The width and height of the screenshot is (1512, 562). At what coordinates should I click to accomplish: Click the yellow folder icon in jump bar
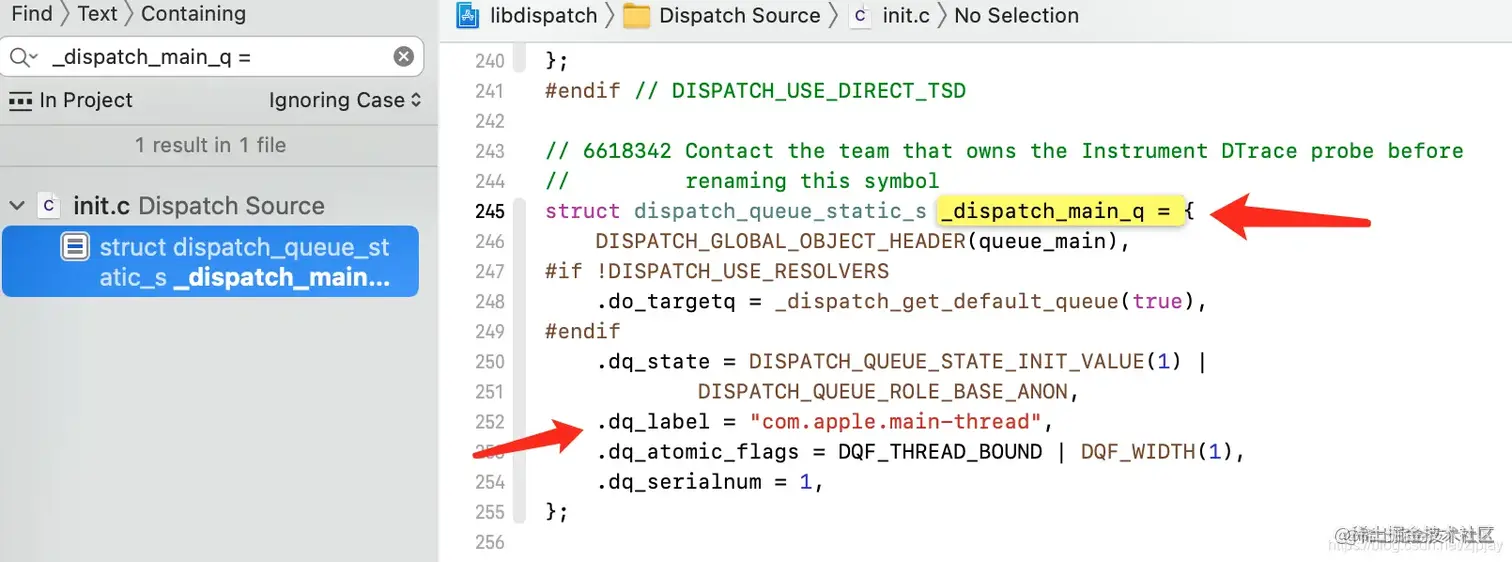[636, 15]
